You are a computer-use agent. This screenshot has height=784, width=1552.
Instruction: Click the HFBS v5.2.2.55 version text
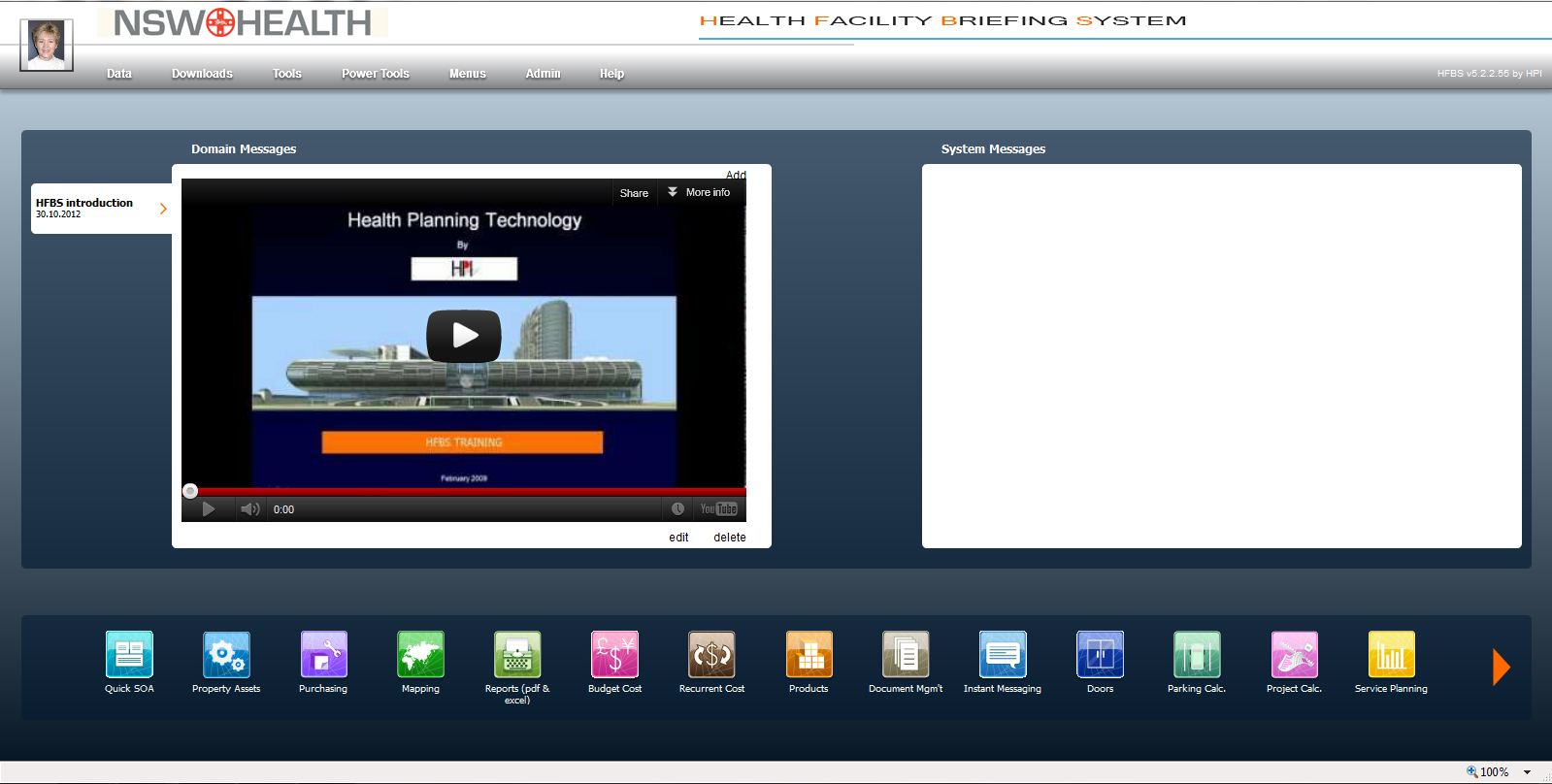(1489, 74)
